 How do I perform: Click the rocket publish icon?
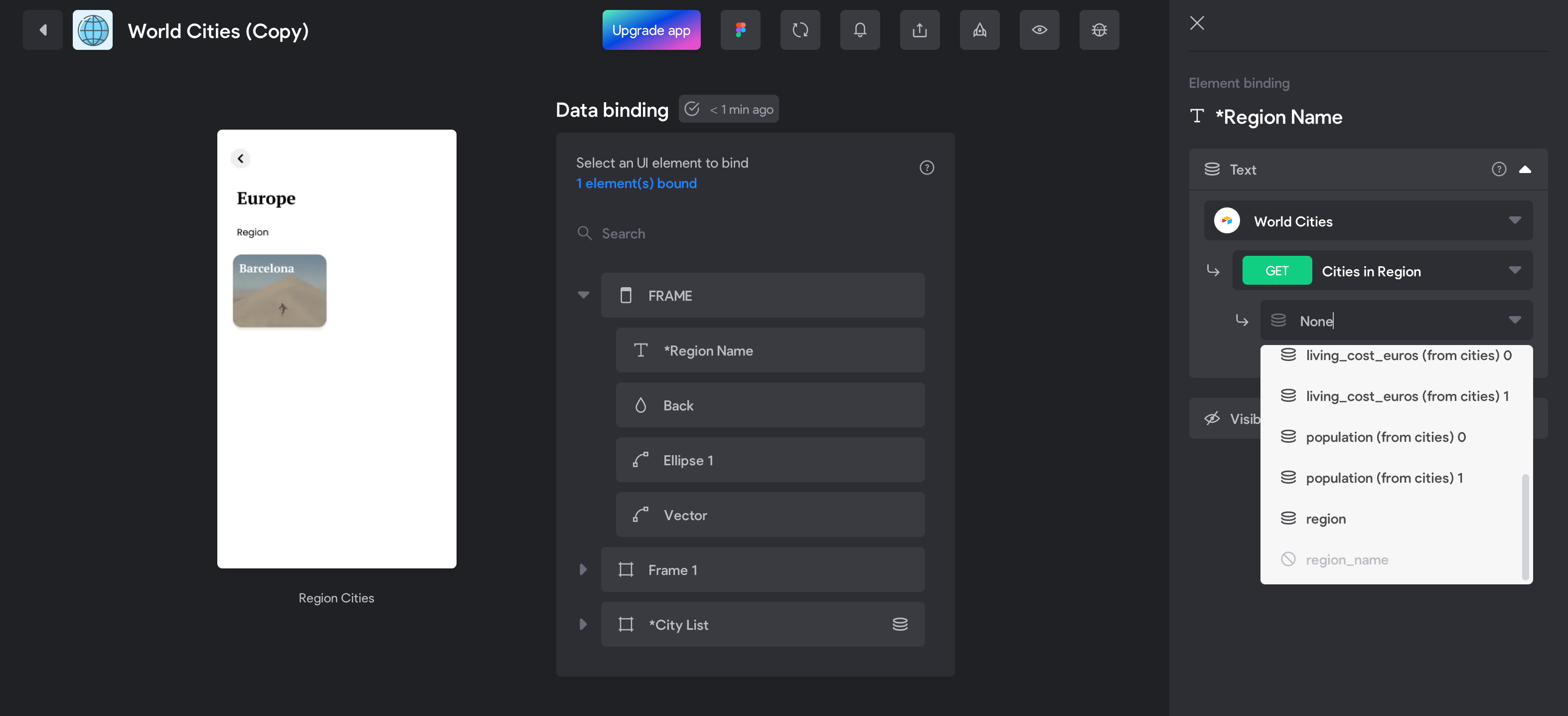tap(979, 30)
